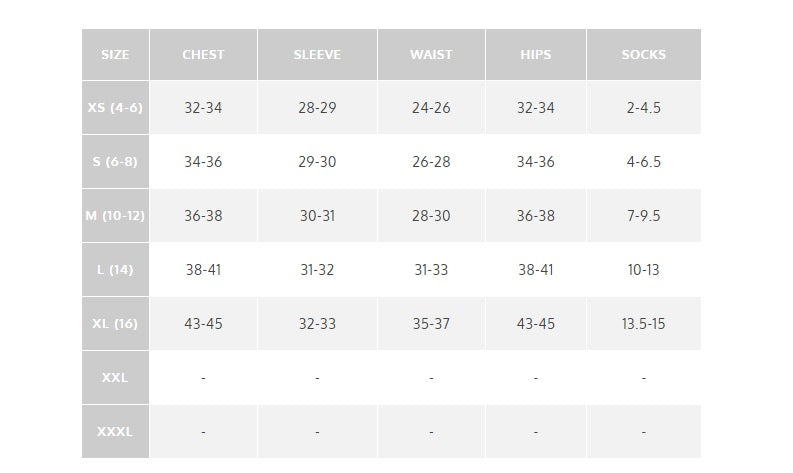The image size is (793, 473).
Task: Click the XS chest value 32-34
Action: pyautogui.click(x=203, y=108)
